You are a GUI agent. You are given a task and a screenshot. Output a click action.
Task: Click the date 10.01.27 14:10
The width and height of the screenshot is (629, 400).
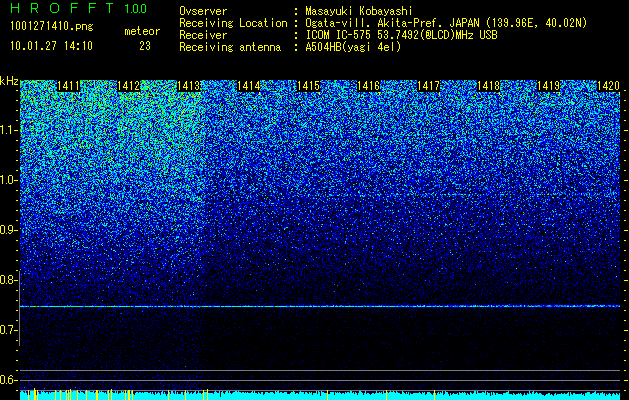click(x=51, y=46)
